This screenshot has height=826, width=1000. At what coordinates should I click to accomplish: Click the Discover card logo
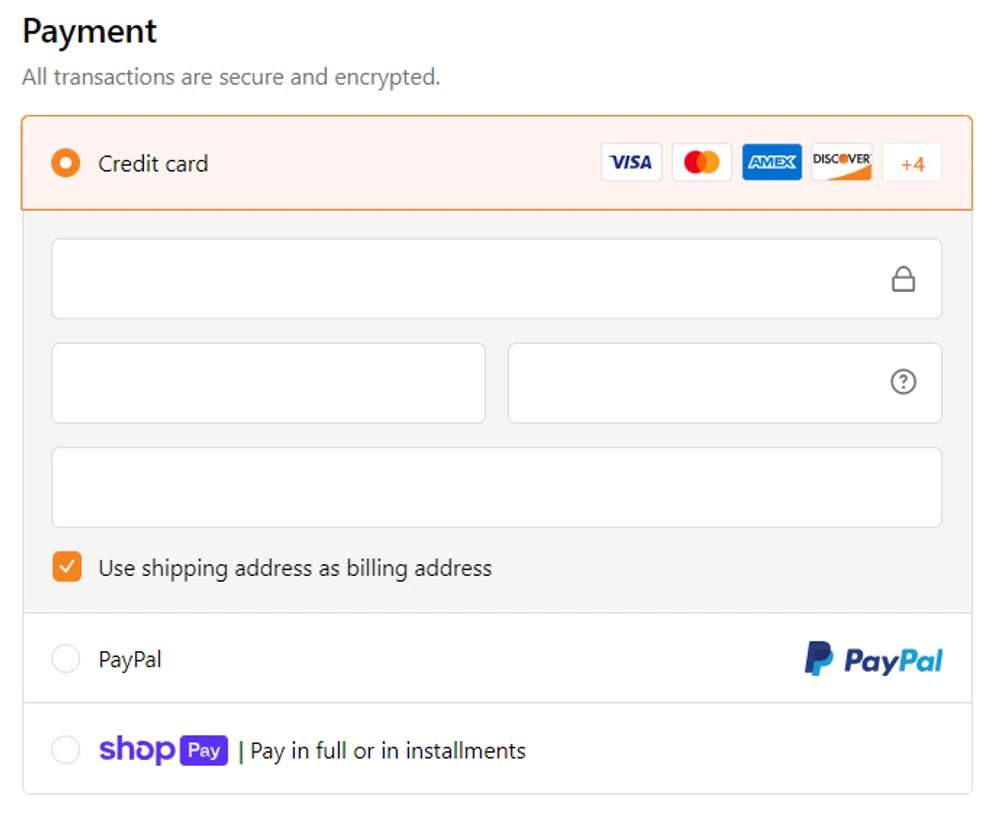click(x=842, y=162)
